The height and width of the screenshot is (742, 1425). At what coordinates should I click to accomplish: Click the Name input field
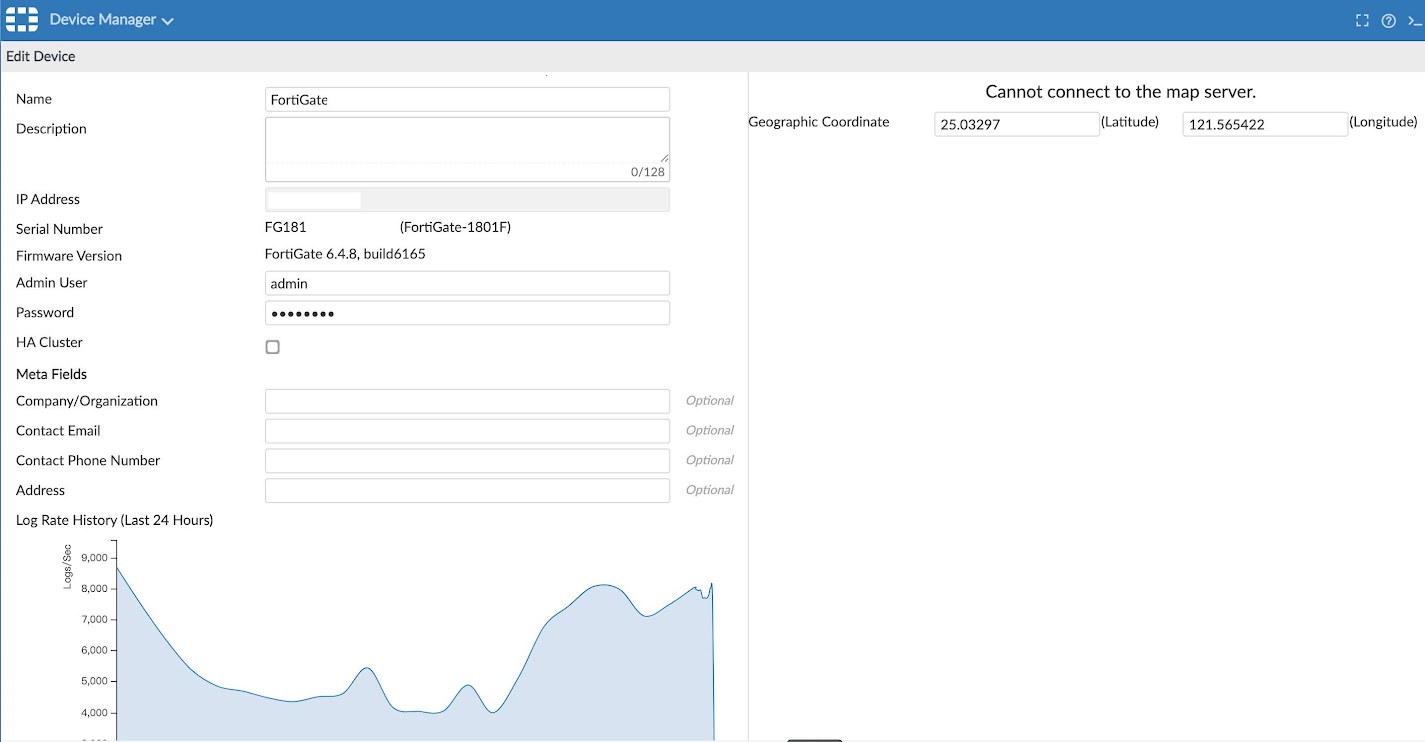tap(467, 99)
